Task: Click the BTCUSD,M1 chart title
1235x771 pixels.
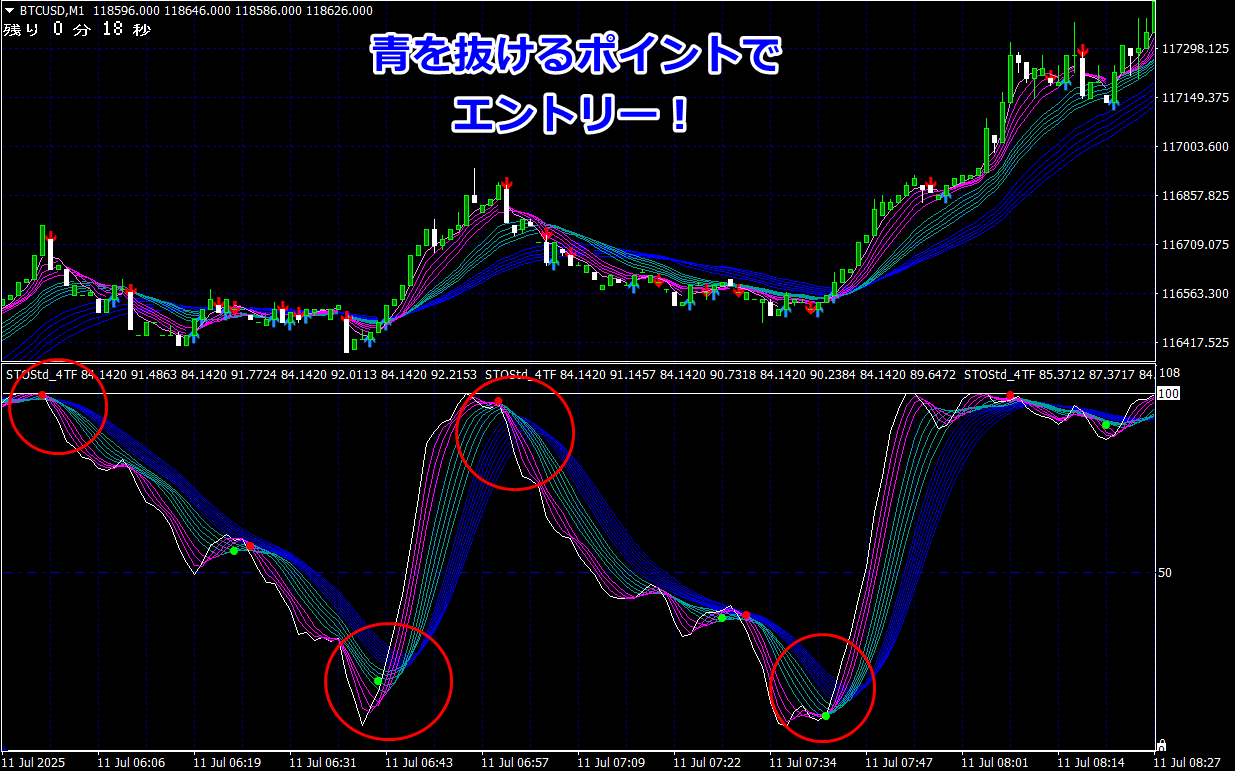Action: (x=50, y=11)
